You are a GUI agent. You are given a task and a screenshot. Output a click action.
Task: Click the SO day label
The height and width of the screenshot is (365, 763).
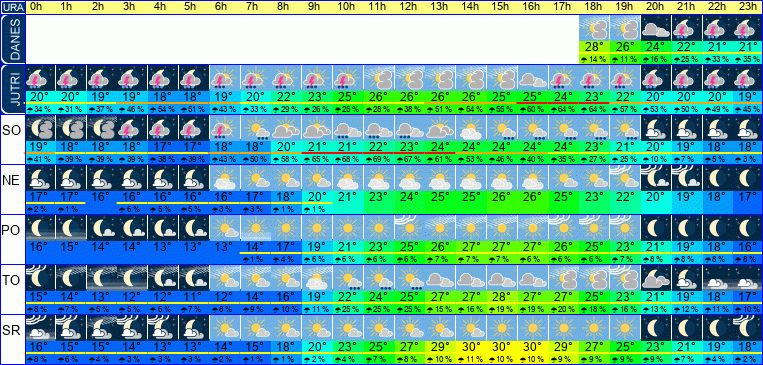point(12,131)
